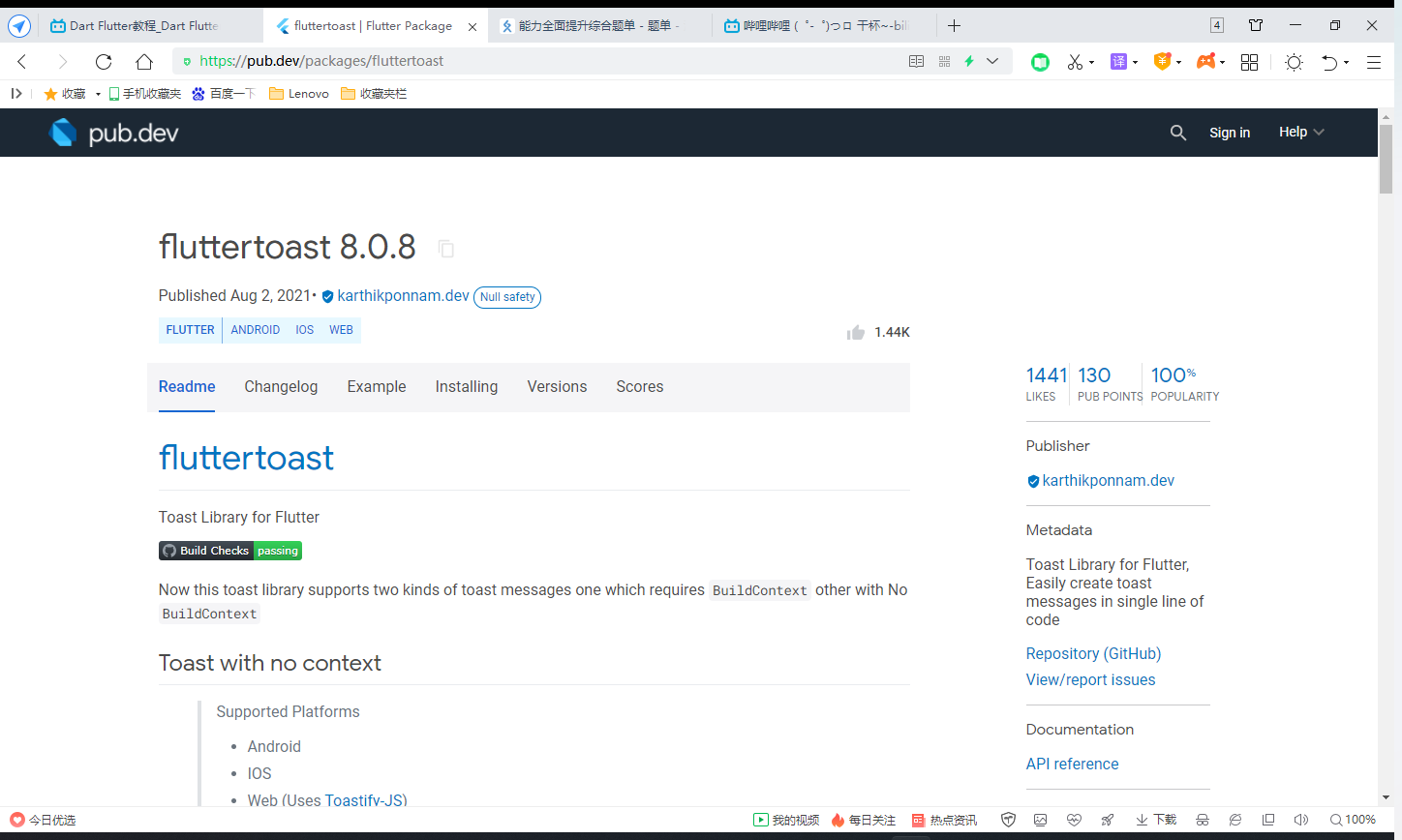The image size is (1402, 840).
Task: Open the browser hamburger main menu
Action: pos(1373,62)
